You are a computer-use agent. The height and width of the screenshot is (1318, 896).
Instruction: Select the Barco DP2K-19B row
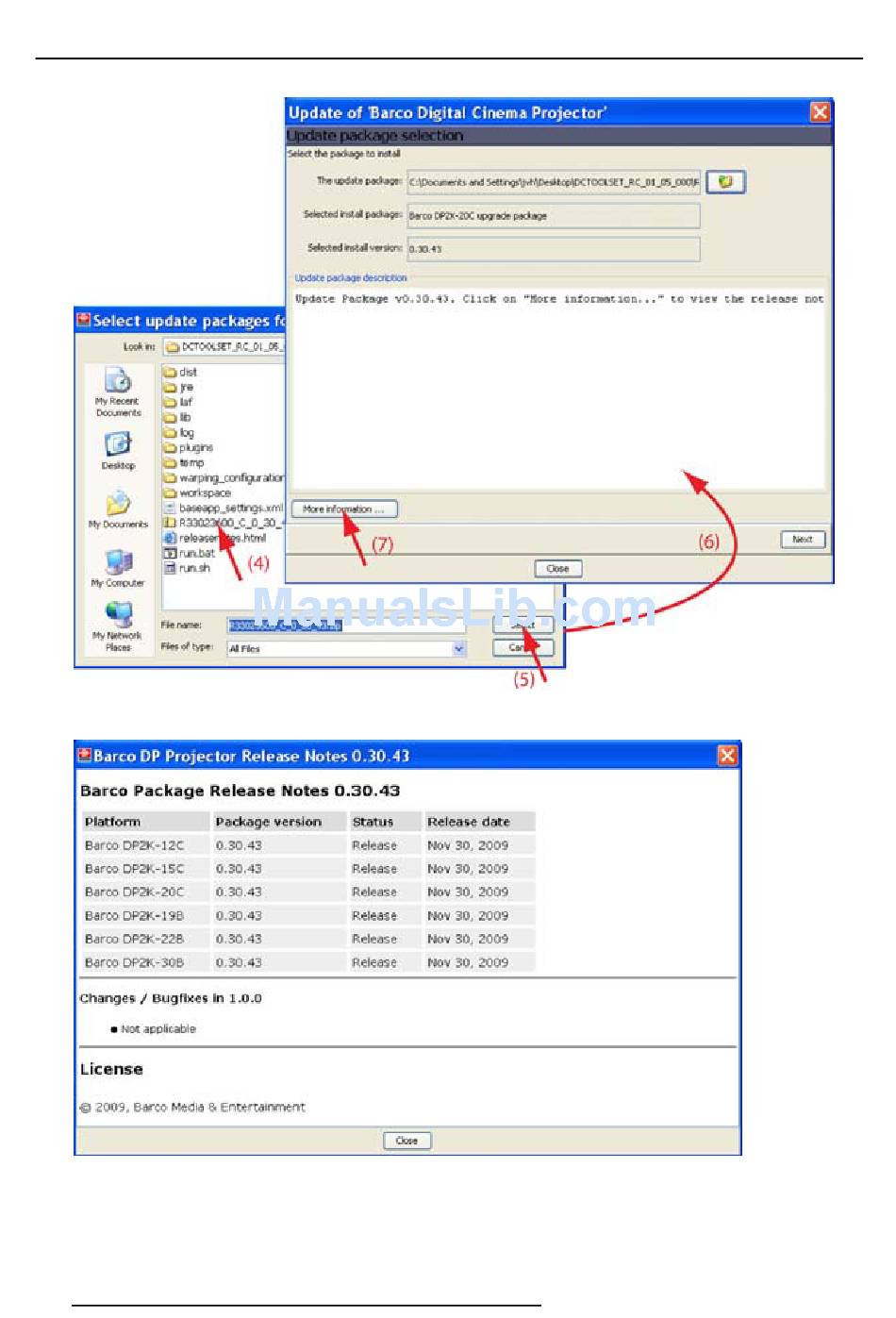pos(308,915)
